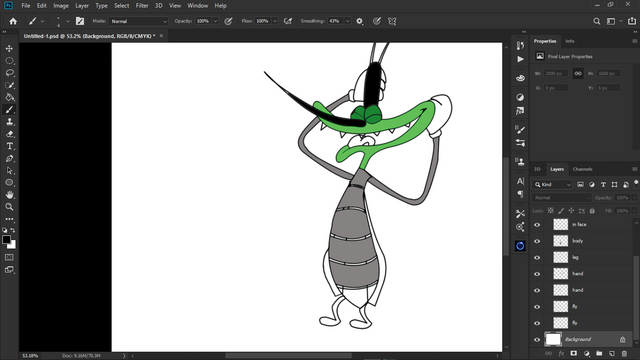Select the Lasso tool
The width and height of the screenshot is (640, 360).
pyautogui.click(x=9, y=73)
